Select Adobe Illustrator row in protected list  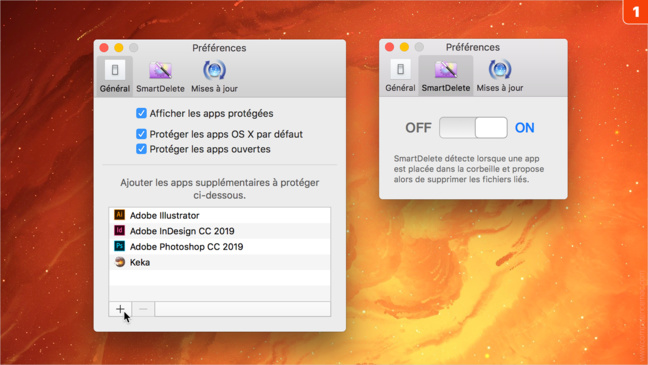(219, 215)
